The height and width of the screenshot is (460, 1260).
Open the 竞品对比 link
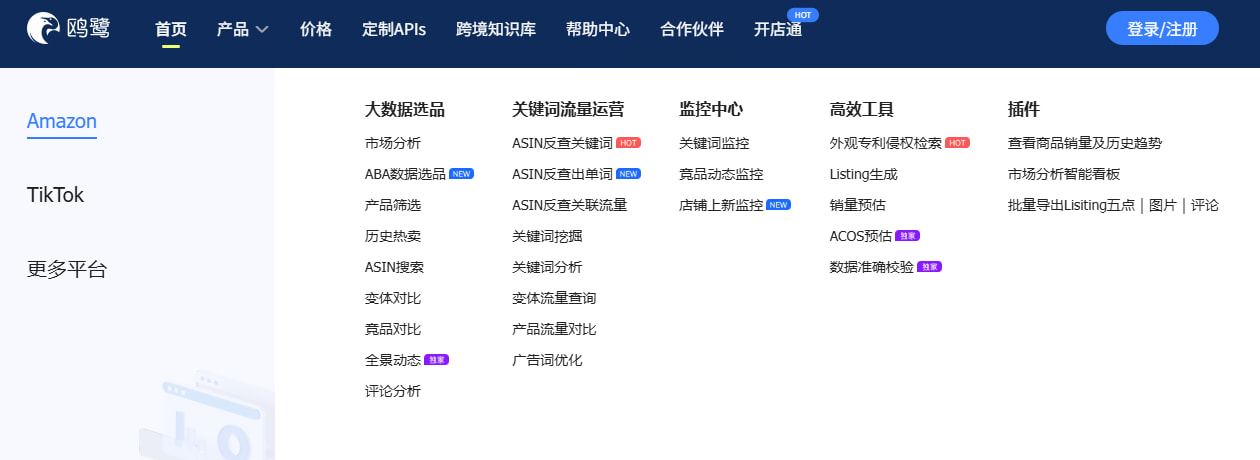coord(393,329)
